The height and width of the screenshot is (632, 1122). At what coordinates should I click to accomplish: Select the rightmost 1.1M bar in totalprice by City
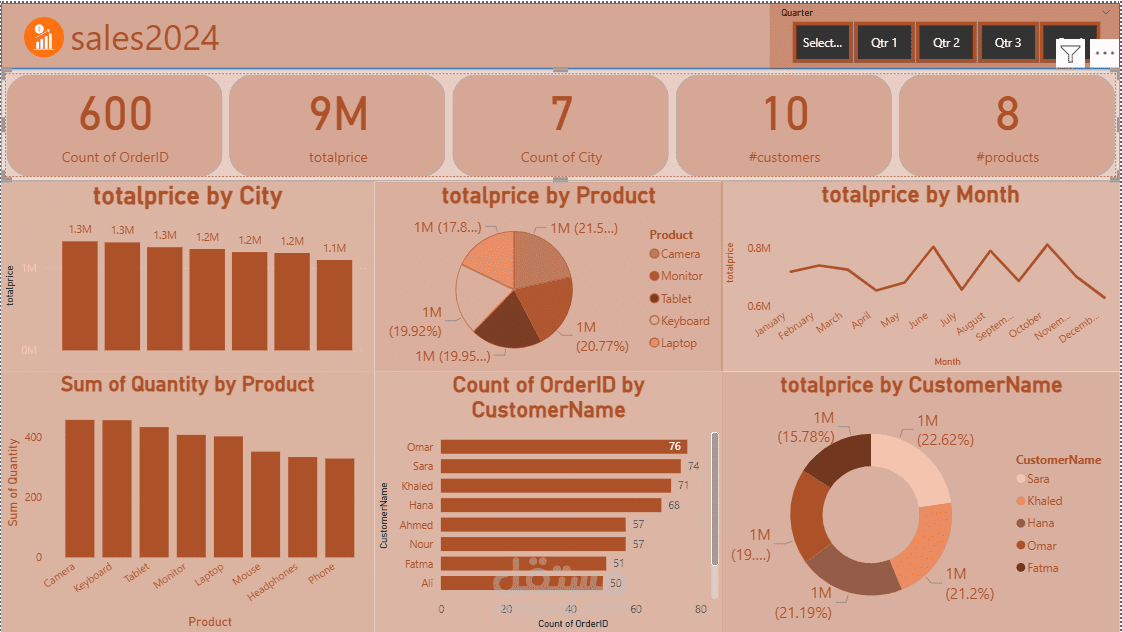(334, 305)
